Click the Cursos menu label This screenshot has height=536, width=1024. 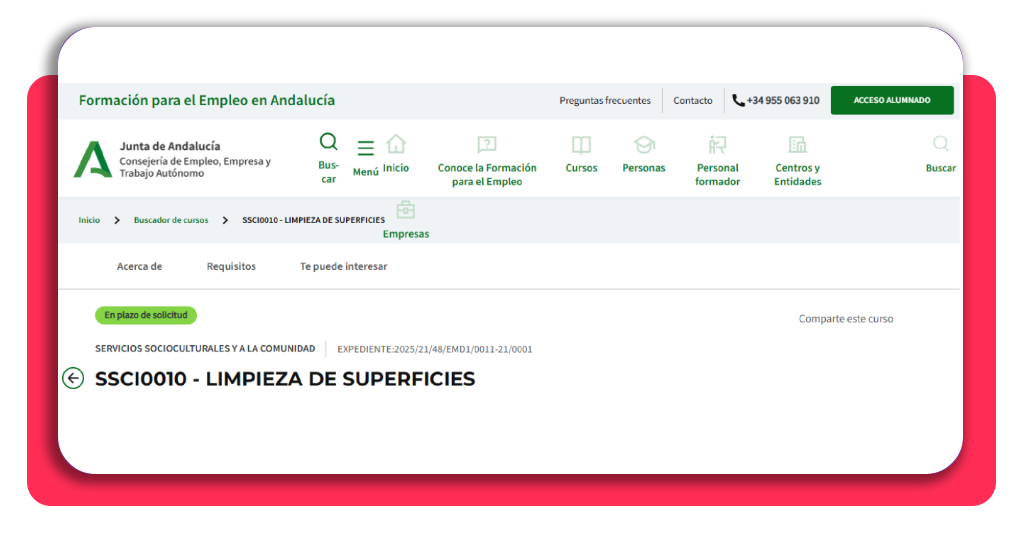[x=581, y=168]
